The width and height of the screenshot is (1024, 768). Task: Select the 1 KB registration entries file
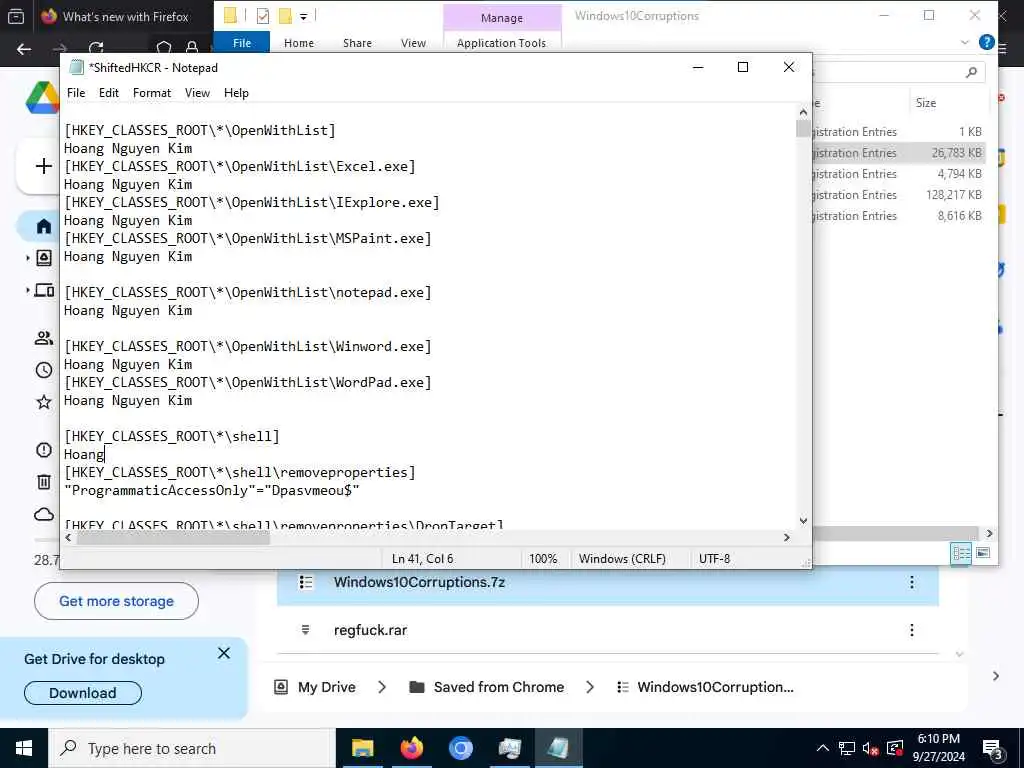click(898, 132)
